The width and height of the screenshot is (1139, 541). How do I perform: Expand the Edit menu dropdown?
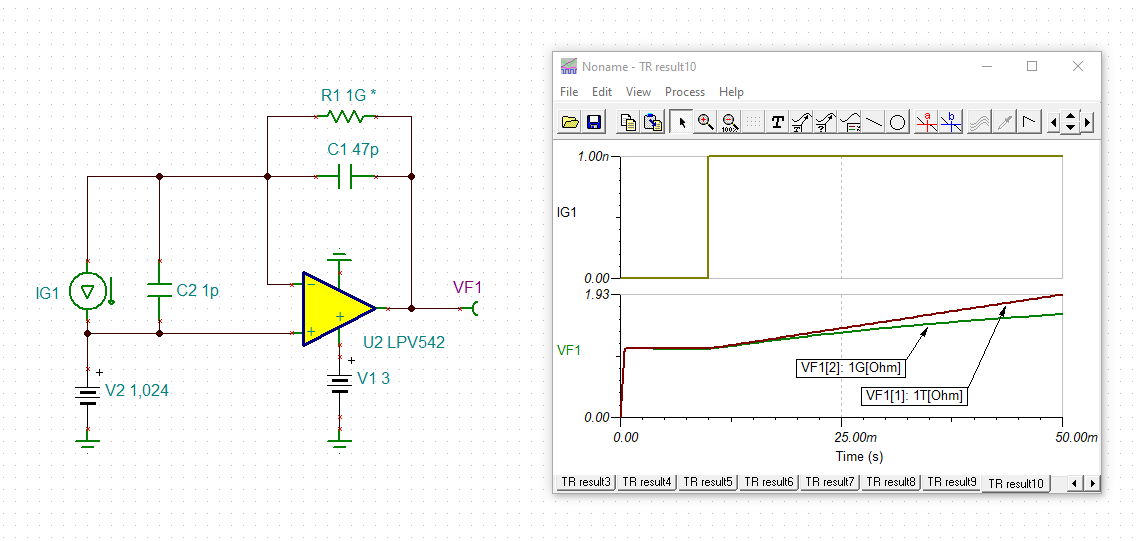click(x=601, y=91)
